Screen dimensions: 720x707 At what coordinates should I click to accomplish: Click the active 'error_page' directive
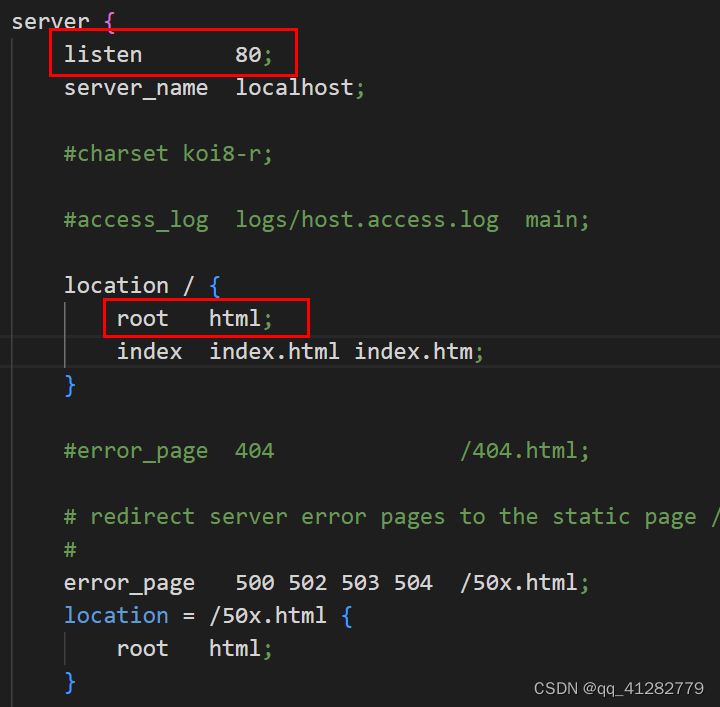point(129,583)
